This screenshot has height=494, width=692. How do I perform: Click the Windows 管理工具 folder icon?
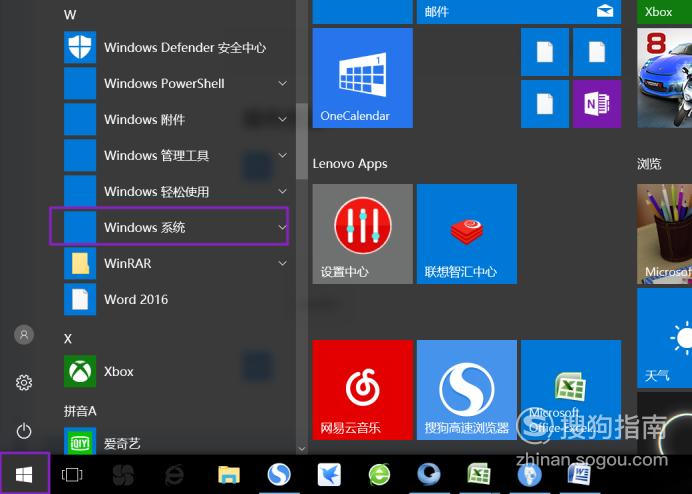tap(80, 155)
